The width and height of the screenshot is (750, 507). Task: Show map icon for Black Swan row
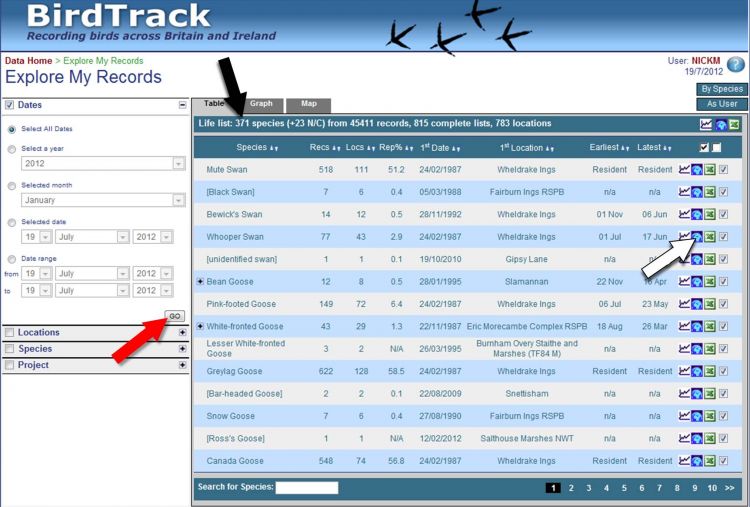[697, 192]
